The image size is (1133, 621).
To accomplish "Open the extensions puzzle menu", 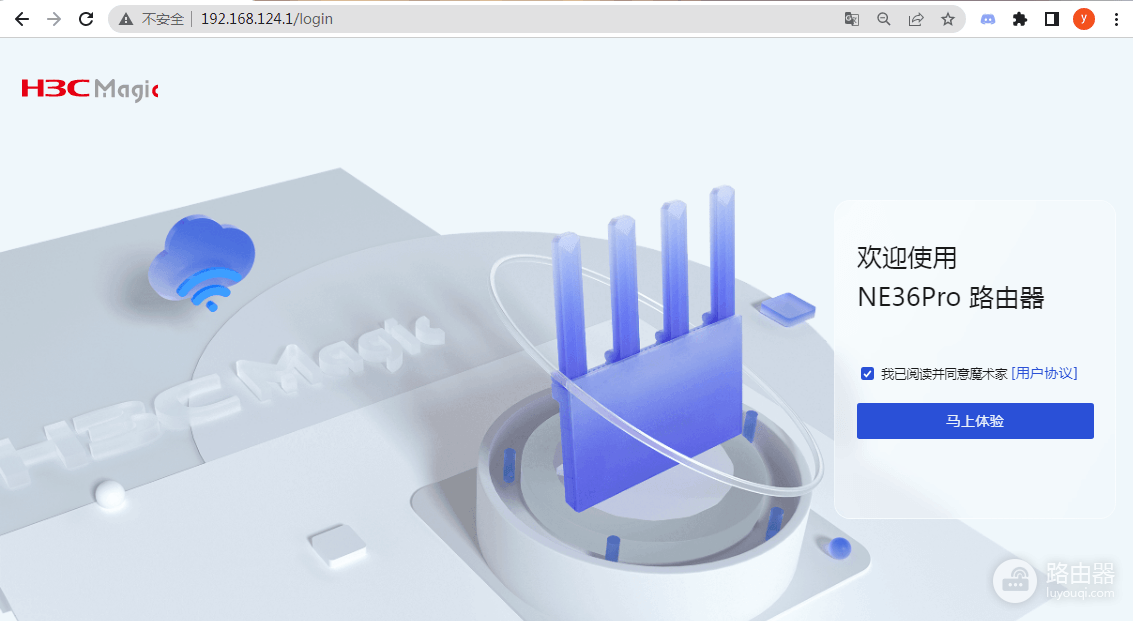I will (1020, 19).
